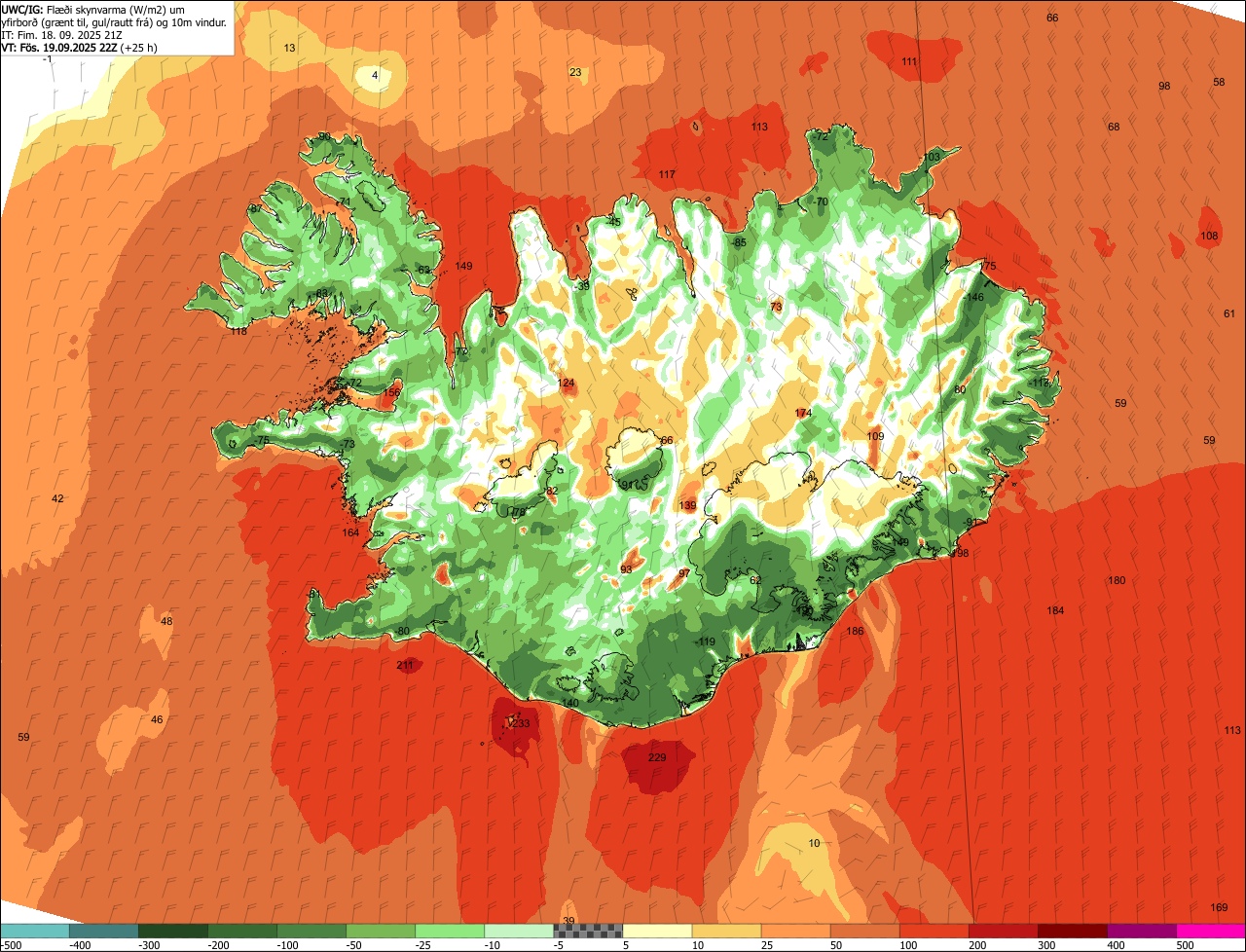Click the legend line 'yfirborð (grænt til, gul/rautt frá) og 10m vindur.'

pos(115,21)
